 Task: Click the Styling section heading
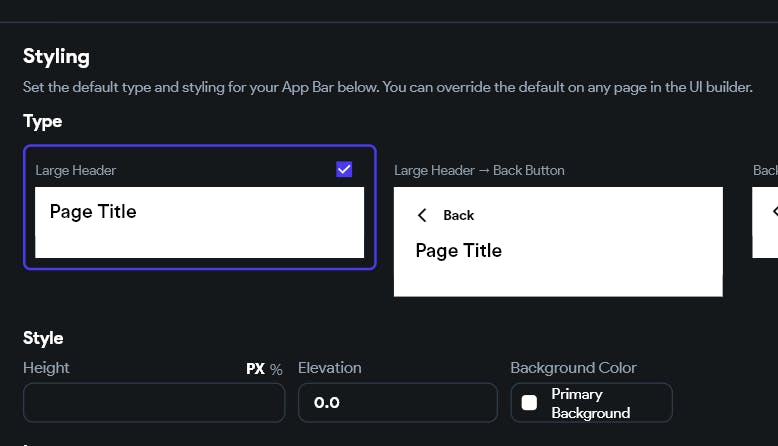pos(56,56)
